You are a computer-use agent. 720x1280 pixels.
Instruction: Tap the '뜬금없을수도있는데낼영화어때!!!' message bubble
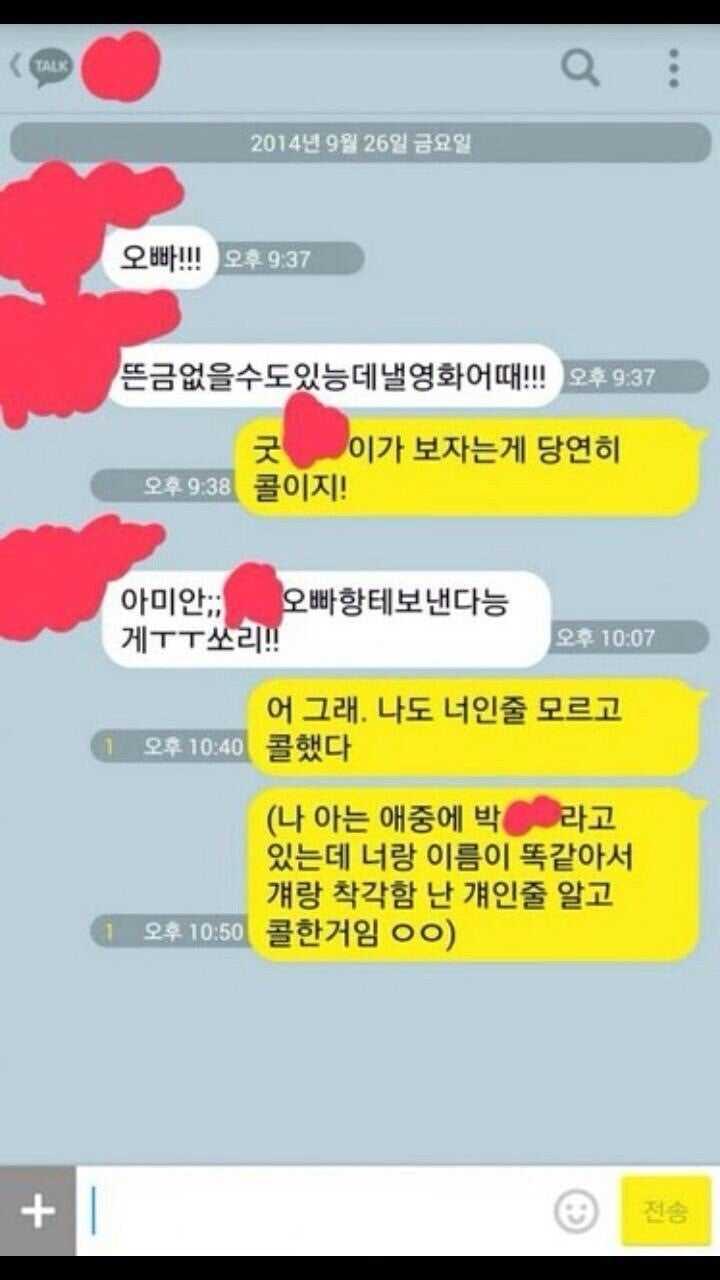point(334,377)
